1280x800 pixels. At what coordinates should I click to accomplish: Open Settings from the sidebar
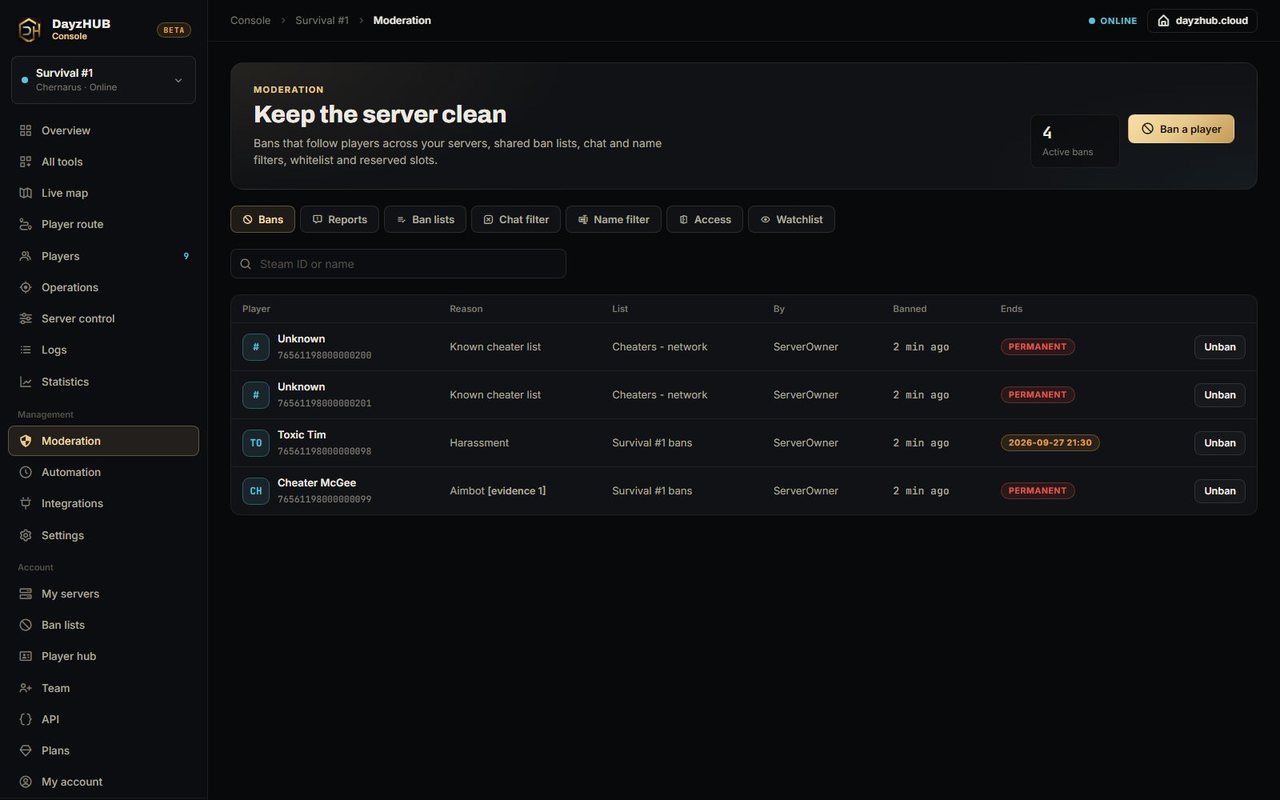coord(104,535)
